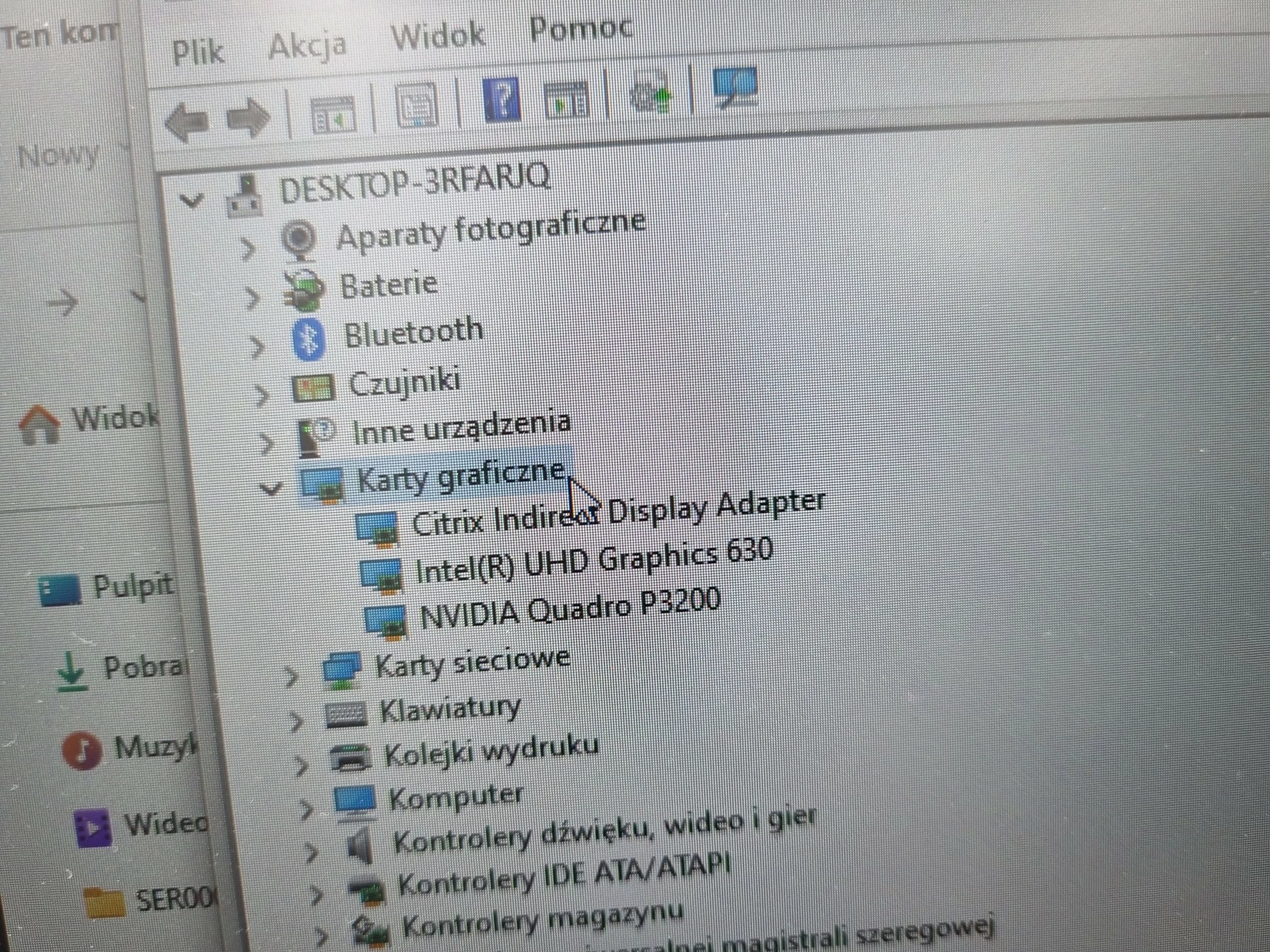The height and width of the screenshot is (952, 1270).
Task: Select Karty sieciowe label
Action: 472,663
